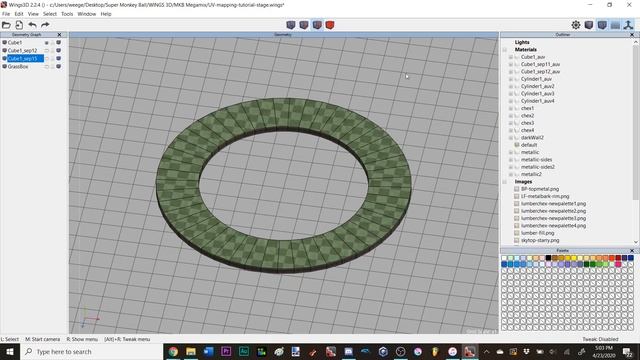Pick the pink color swatch in Palette
Image resolution: width=640 pixels, height=360 pixels.
click(618, 264)
